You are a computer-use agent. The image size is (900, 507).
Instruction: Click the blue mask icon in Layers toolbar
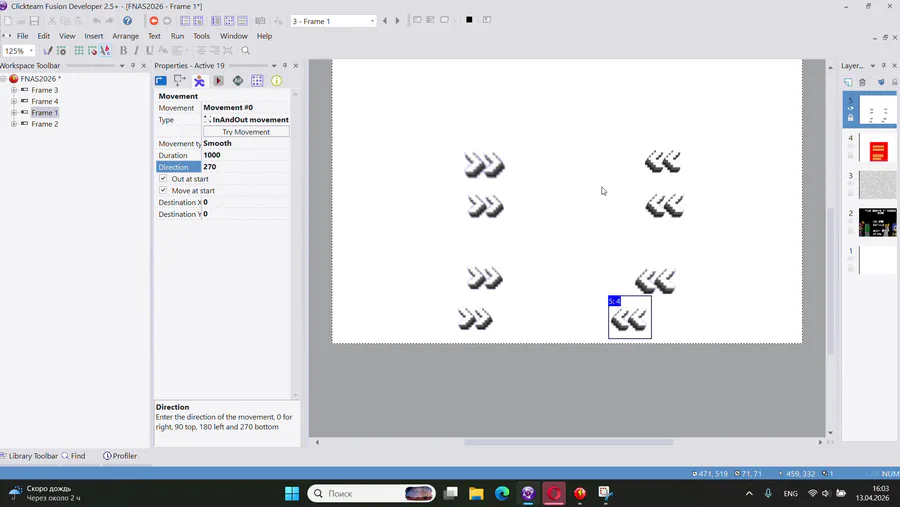point(881,82)
